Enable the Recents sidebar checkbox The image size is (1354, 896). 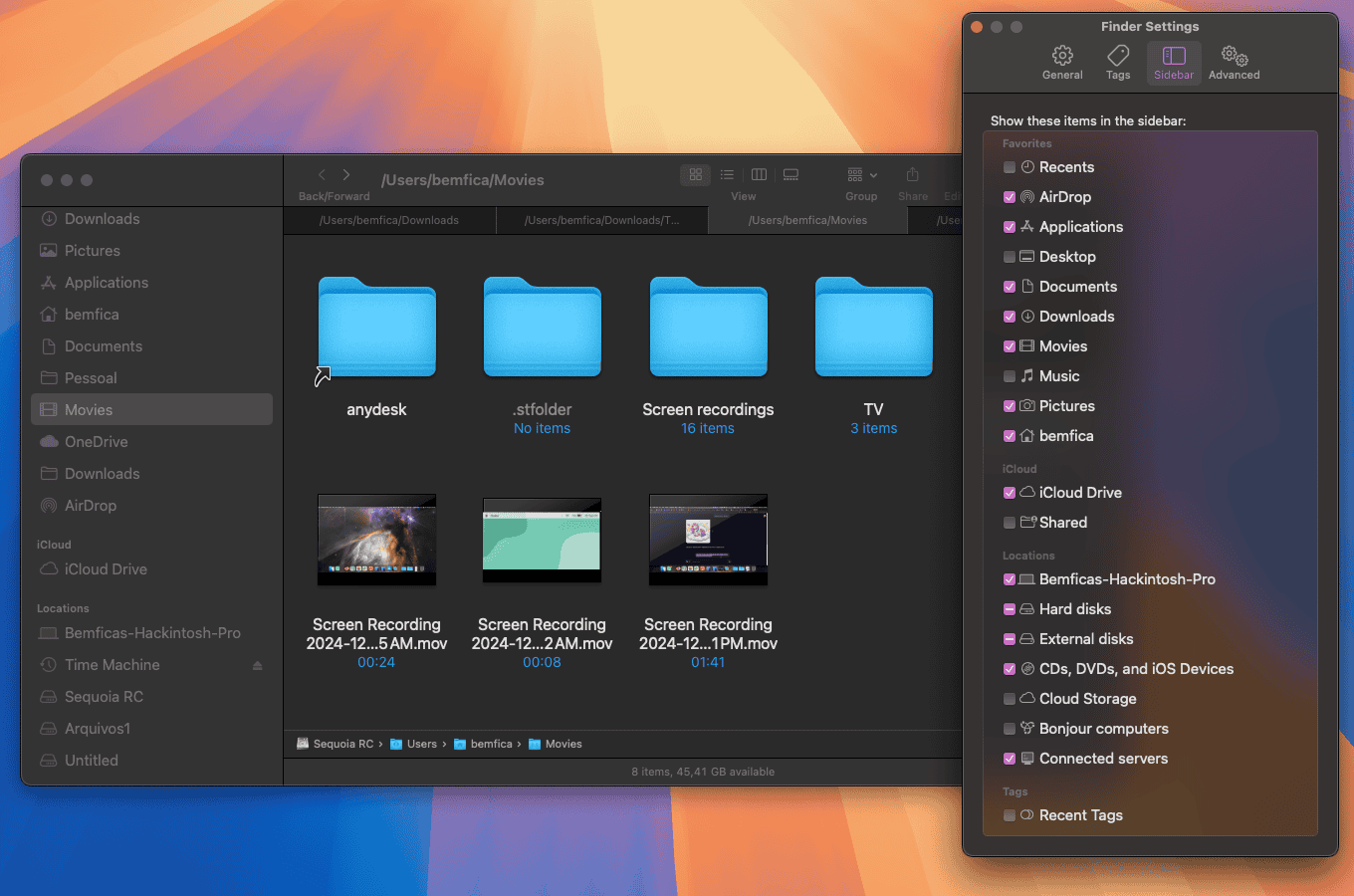(x=1010, y=167)
